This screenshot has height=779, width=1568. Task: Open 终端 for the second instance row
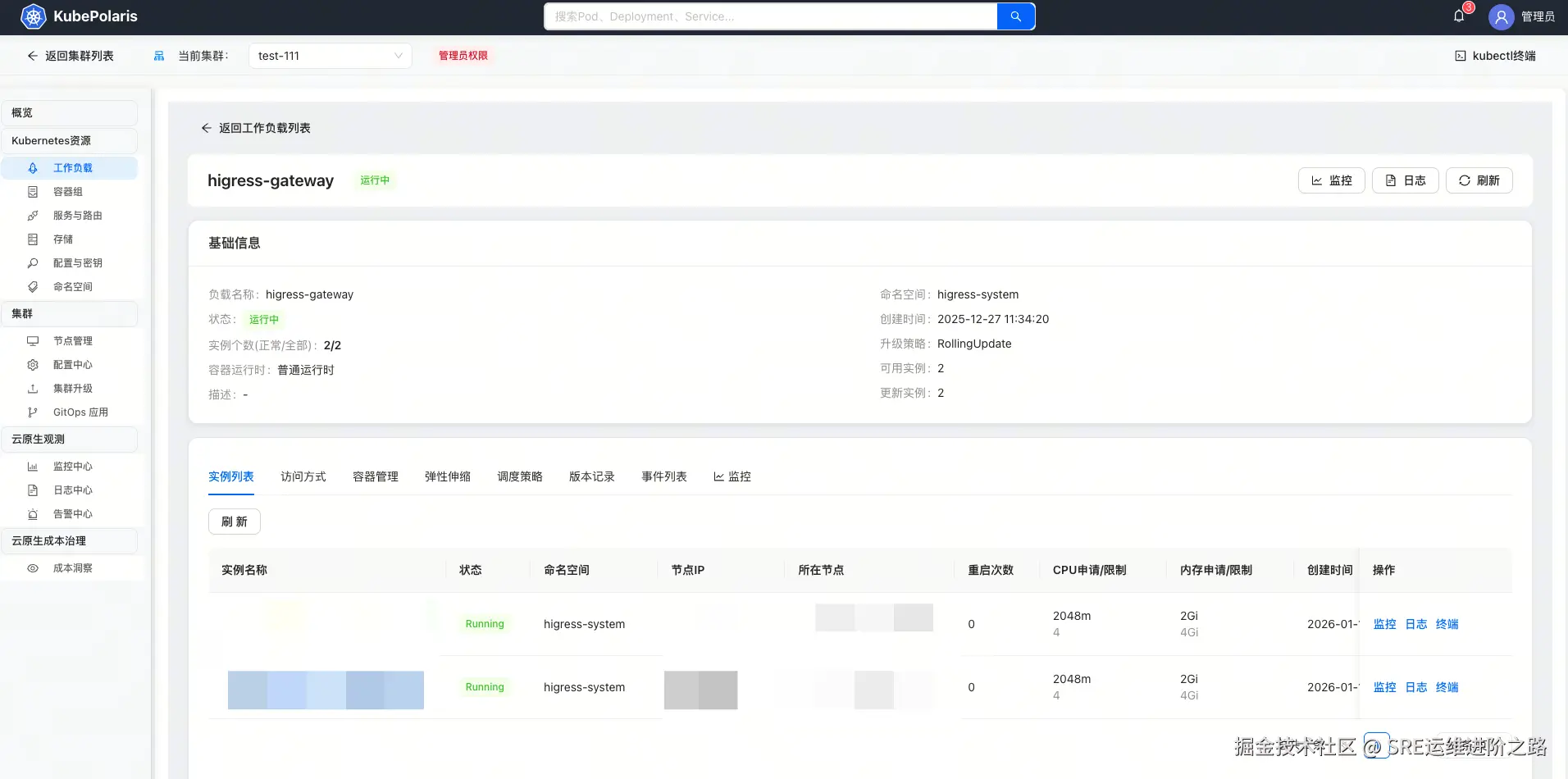1447,687
